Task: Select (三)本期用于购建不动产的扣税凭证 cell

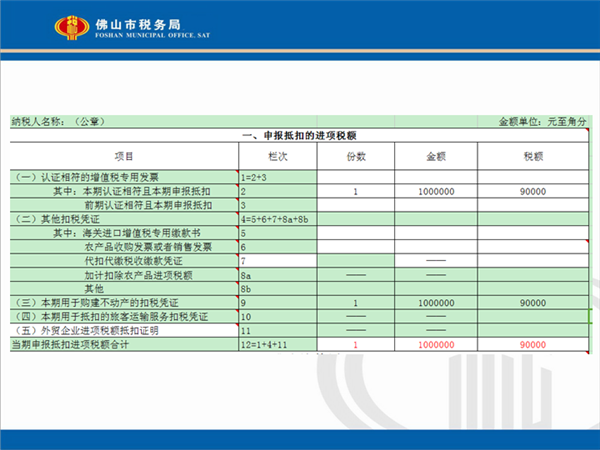Action: [124, 303]
